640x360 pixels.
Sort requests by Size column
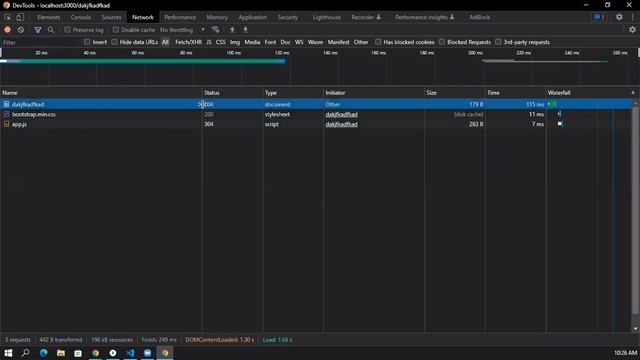click(x=455, y=93)
